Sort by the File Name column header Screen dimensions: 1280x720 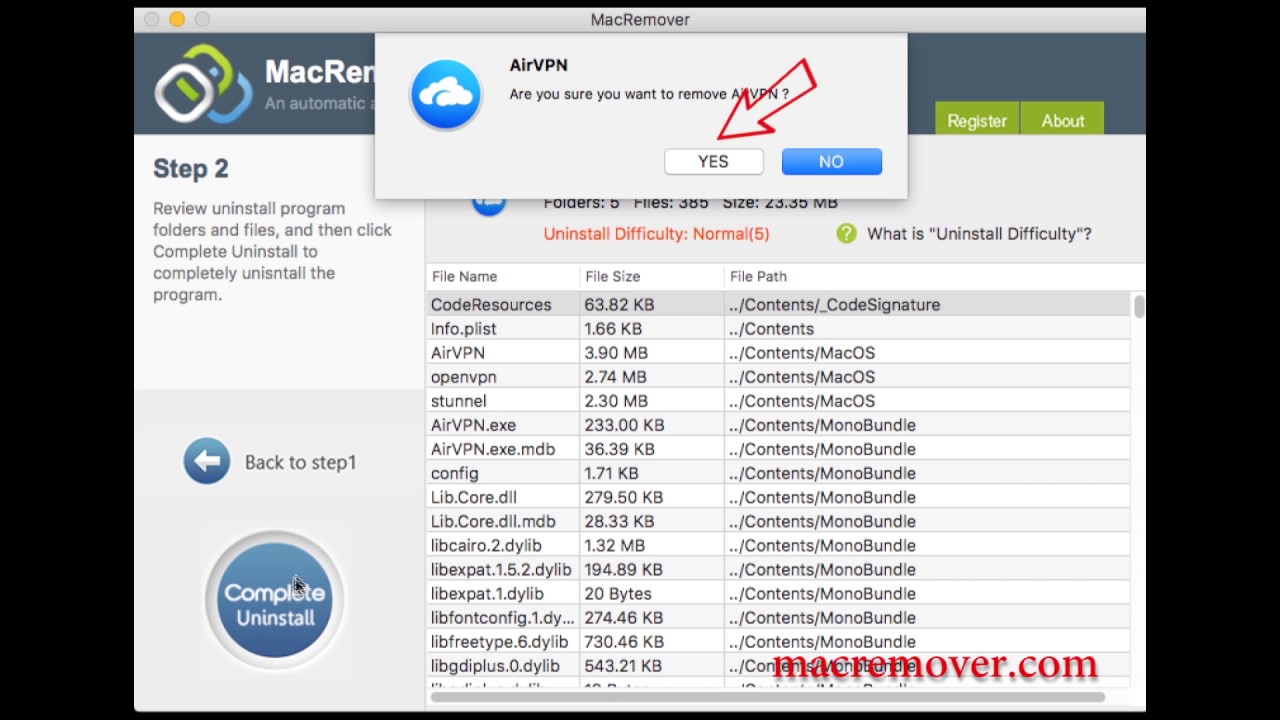click(x=503, y=276)
